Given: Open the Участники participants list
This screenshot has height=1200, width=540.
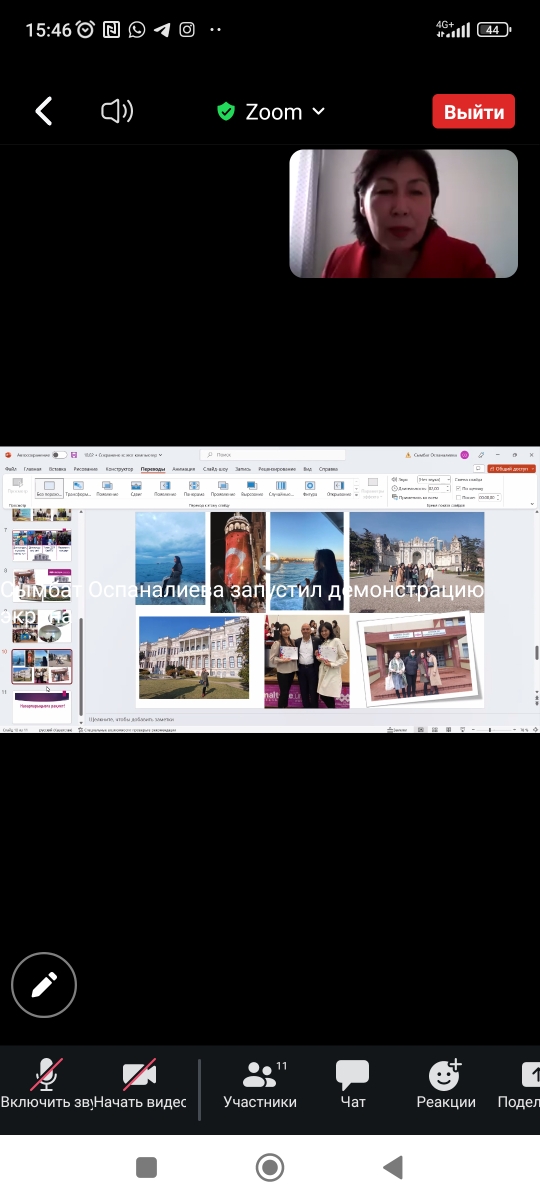Looking at the screenshot, I should click(x=260, y=1085).
